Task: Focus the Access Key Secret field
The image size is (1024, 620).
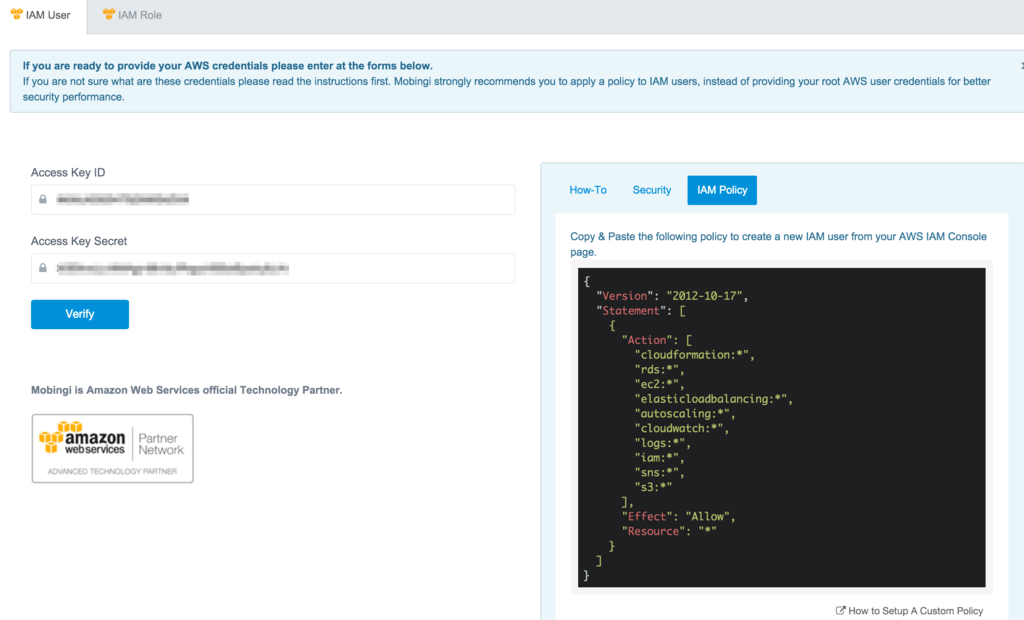Action: [273, 268]
